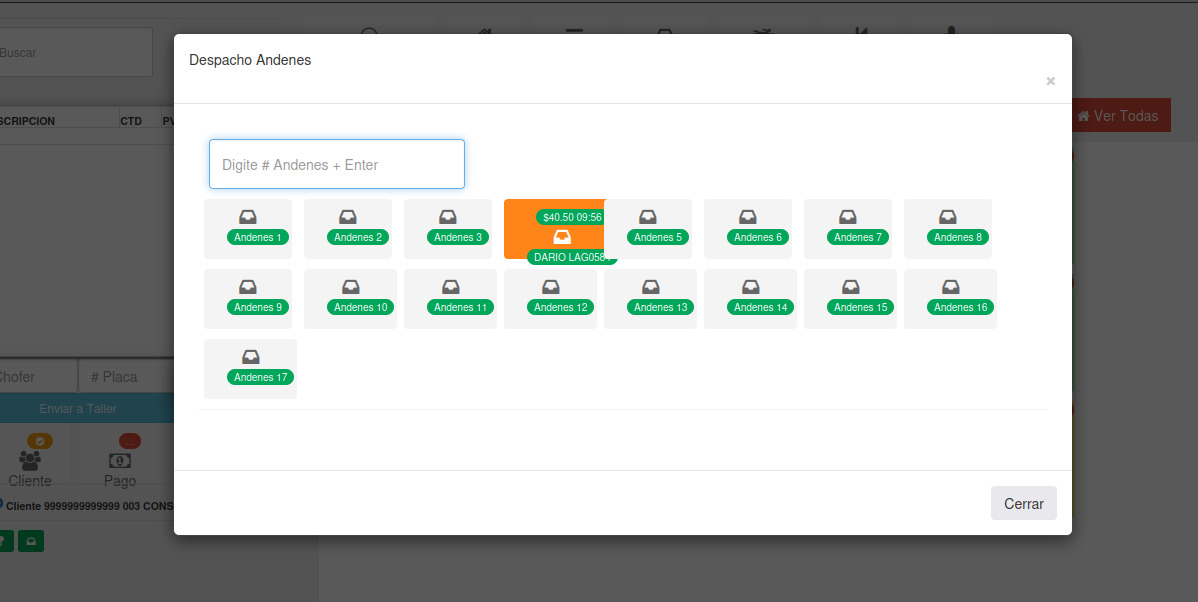Click the Andenes 6 green label
This screenshot has width=1198, height=602.
click(758, 238)
